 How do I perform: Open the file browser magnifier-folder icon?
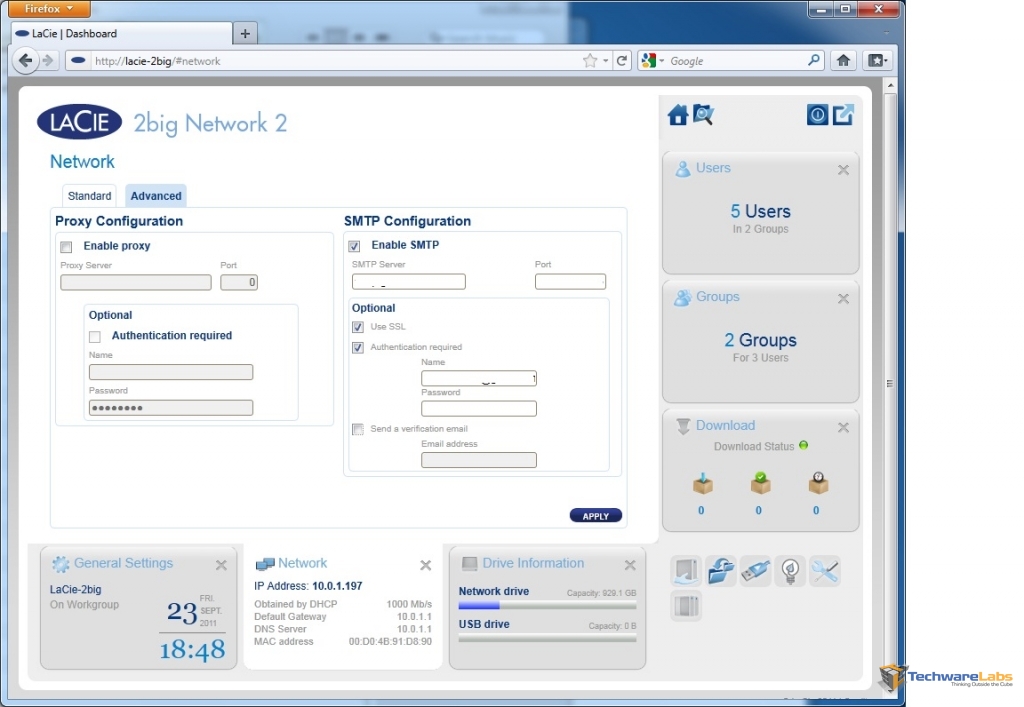(703, 115)
